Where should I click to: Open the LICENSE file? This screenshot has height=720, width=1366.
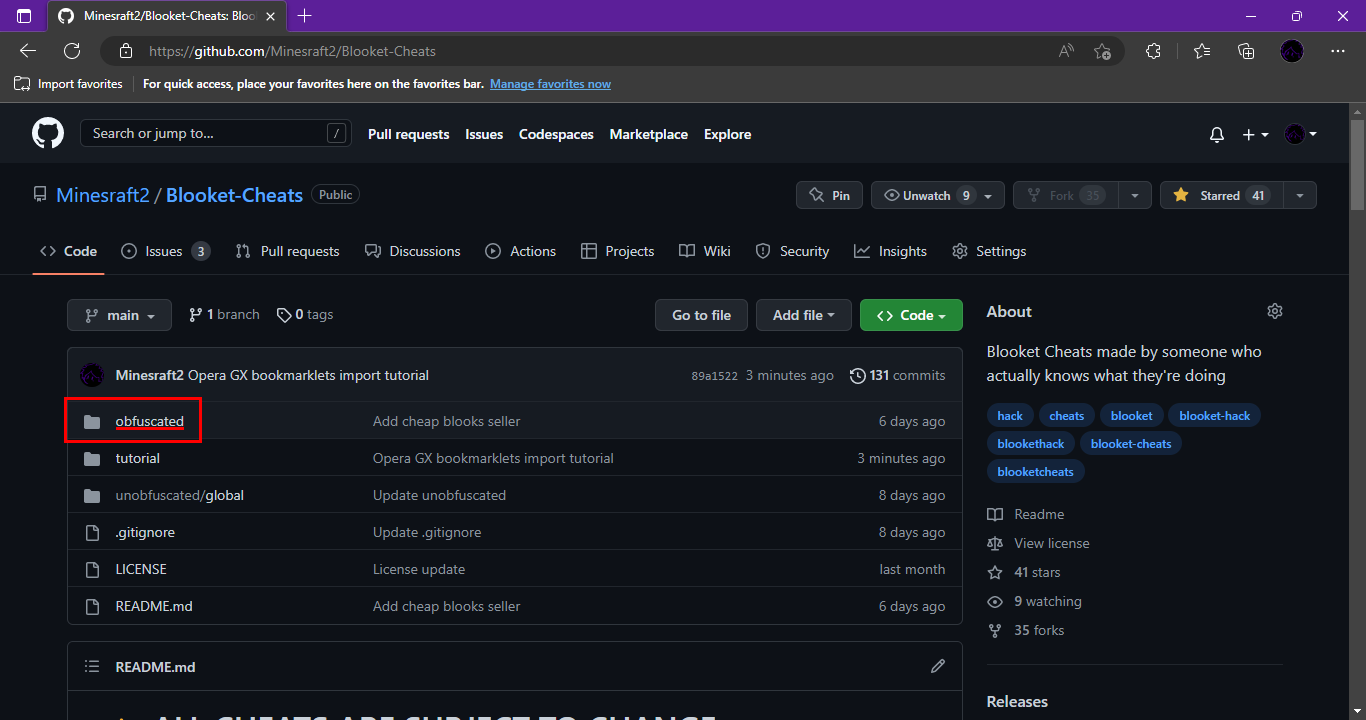pos(141,569)
